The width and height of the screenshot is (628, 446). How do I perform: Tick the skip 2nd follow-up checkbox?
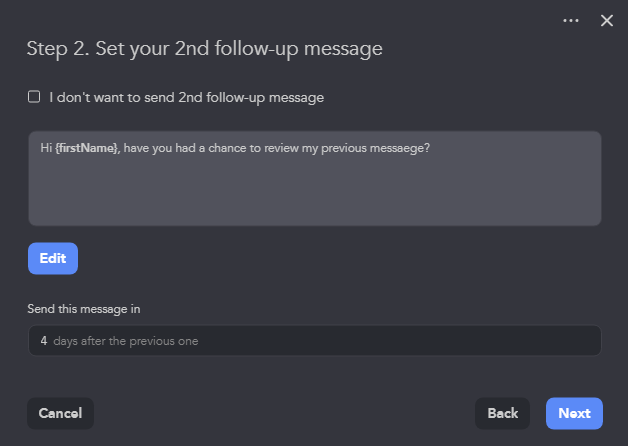[x=34, y=97]
